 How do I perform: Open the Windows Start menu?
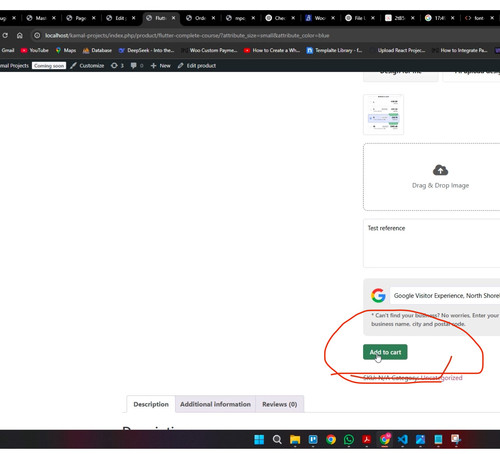click(259, 439)
